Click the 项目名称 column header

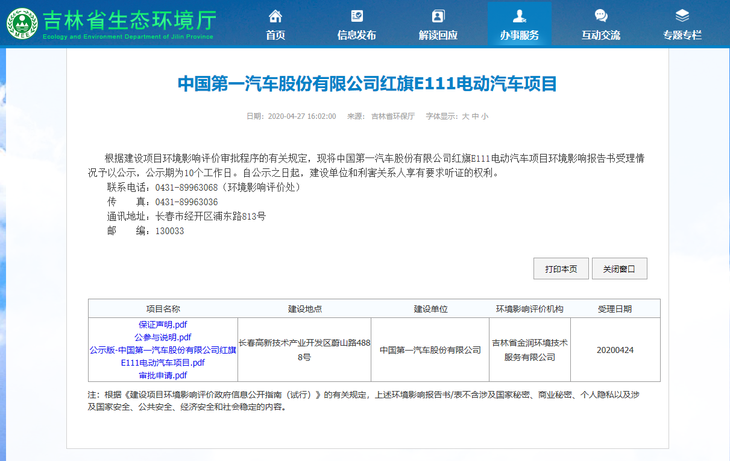click(163, 309)
